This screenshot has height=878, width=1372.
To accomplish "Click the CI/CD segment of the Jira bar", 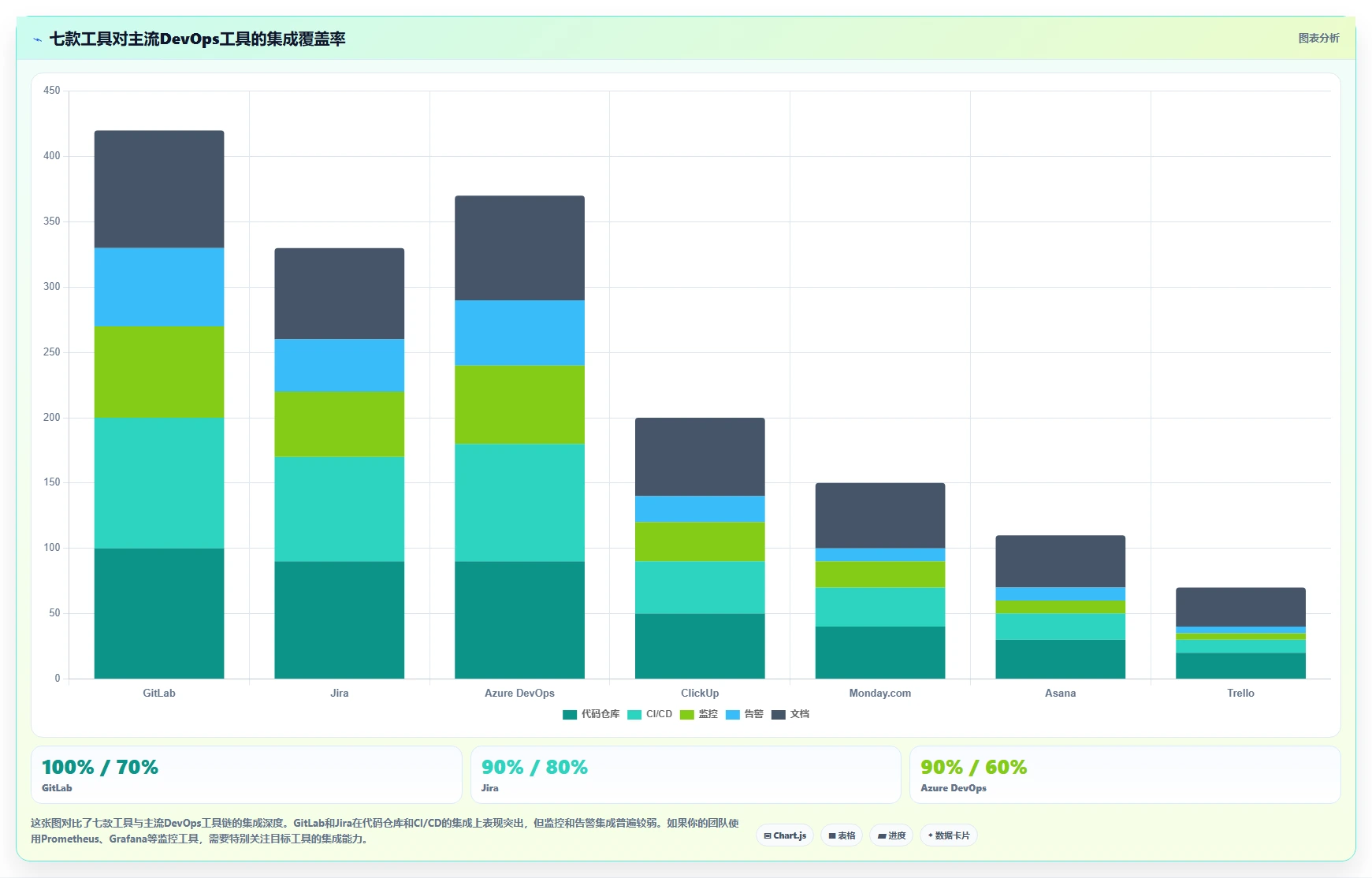I will point(340,509).
